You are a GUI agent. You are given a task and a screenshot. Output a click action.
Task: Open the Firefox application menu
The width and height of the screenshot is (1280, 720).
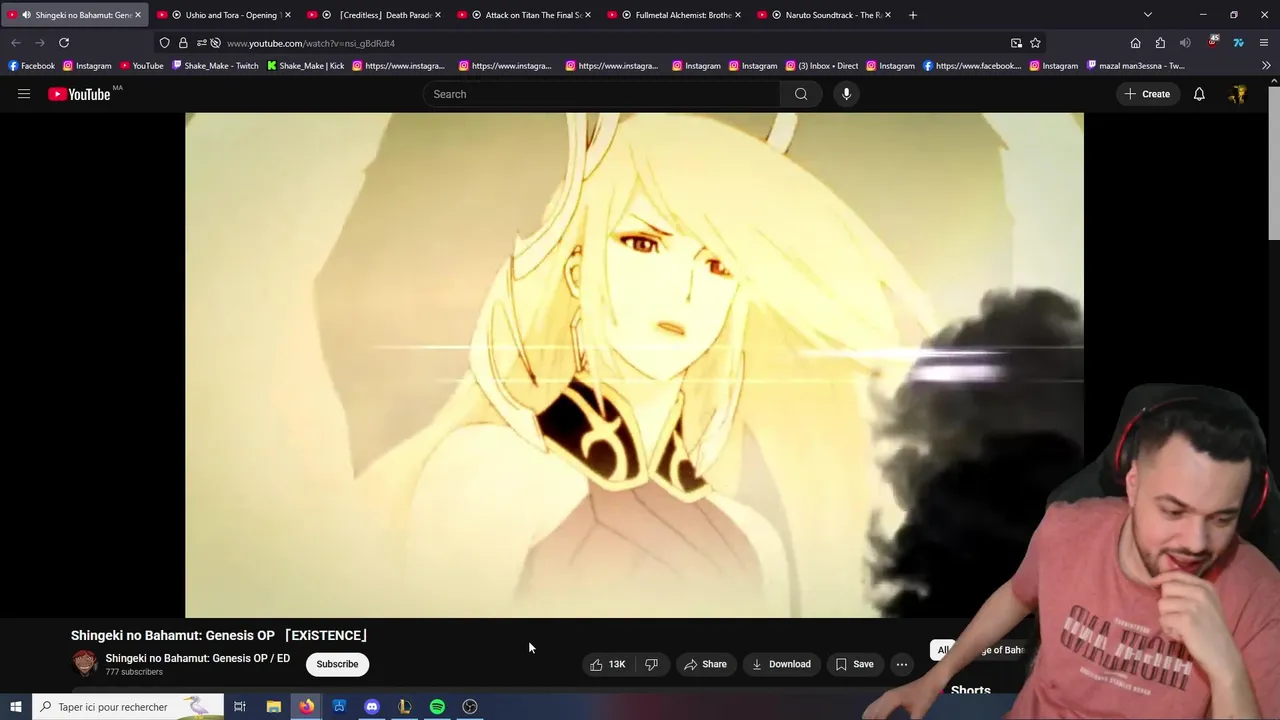click(1264, 43)
